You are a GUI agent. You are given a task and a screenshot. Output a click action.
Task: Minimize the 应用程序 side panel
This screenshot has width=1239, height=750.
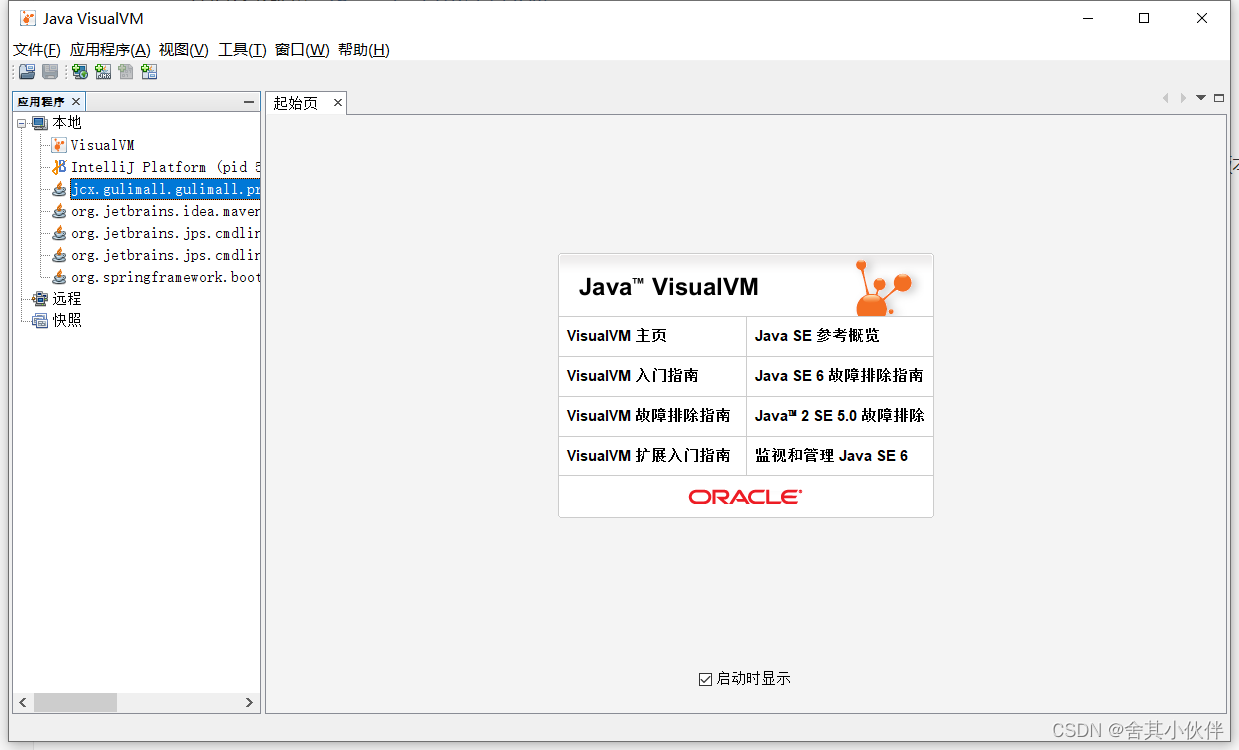[x=249, y=102]
